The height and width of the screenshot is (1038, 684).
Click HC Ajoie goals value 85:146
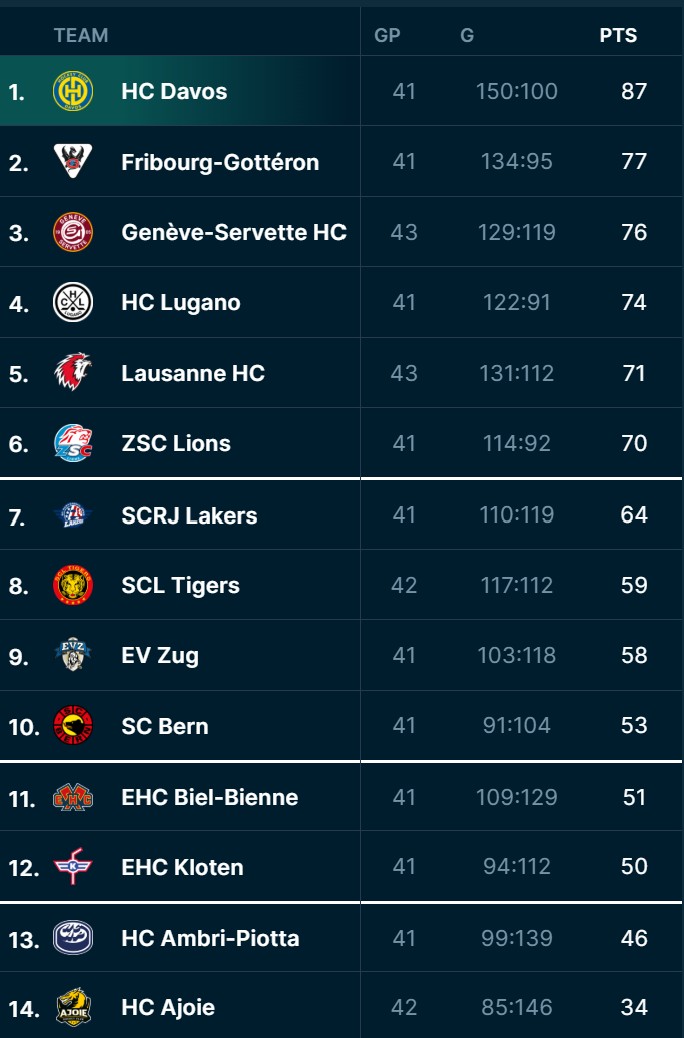click(516, 1007)
